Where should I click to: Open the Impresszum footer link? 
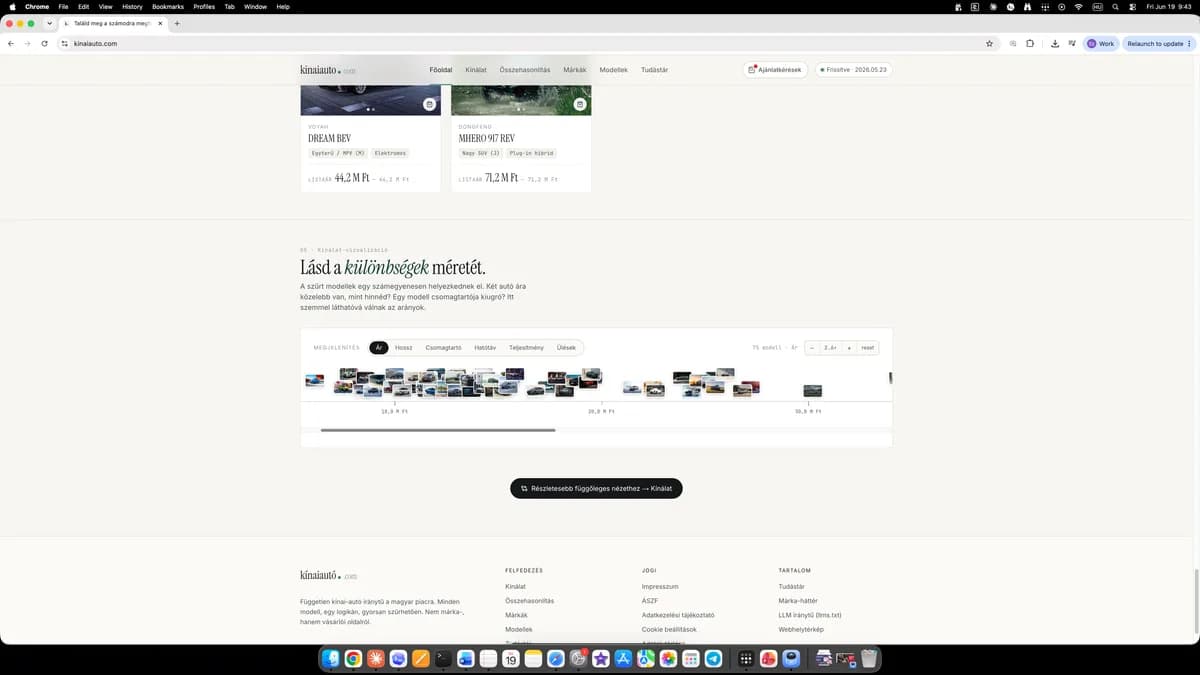pyautogui.click(x=660, y=587)
